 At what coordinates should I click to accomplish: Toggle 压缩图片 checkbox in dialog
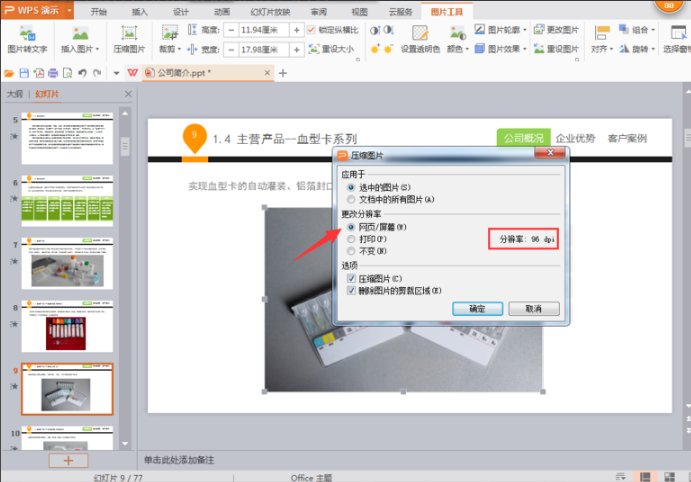pyautogui.click(x=351, y=278)
